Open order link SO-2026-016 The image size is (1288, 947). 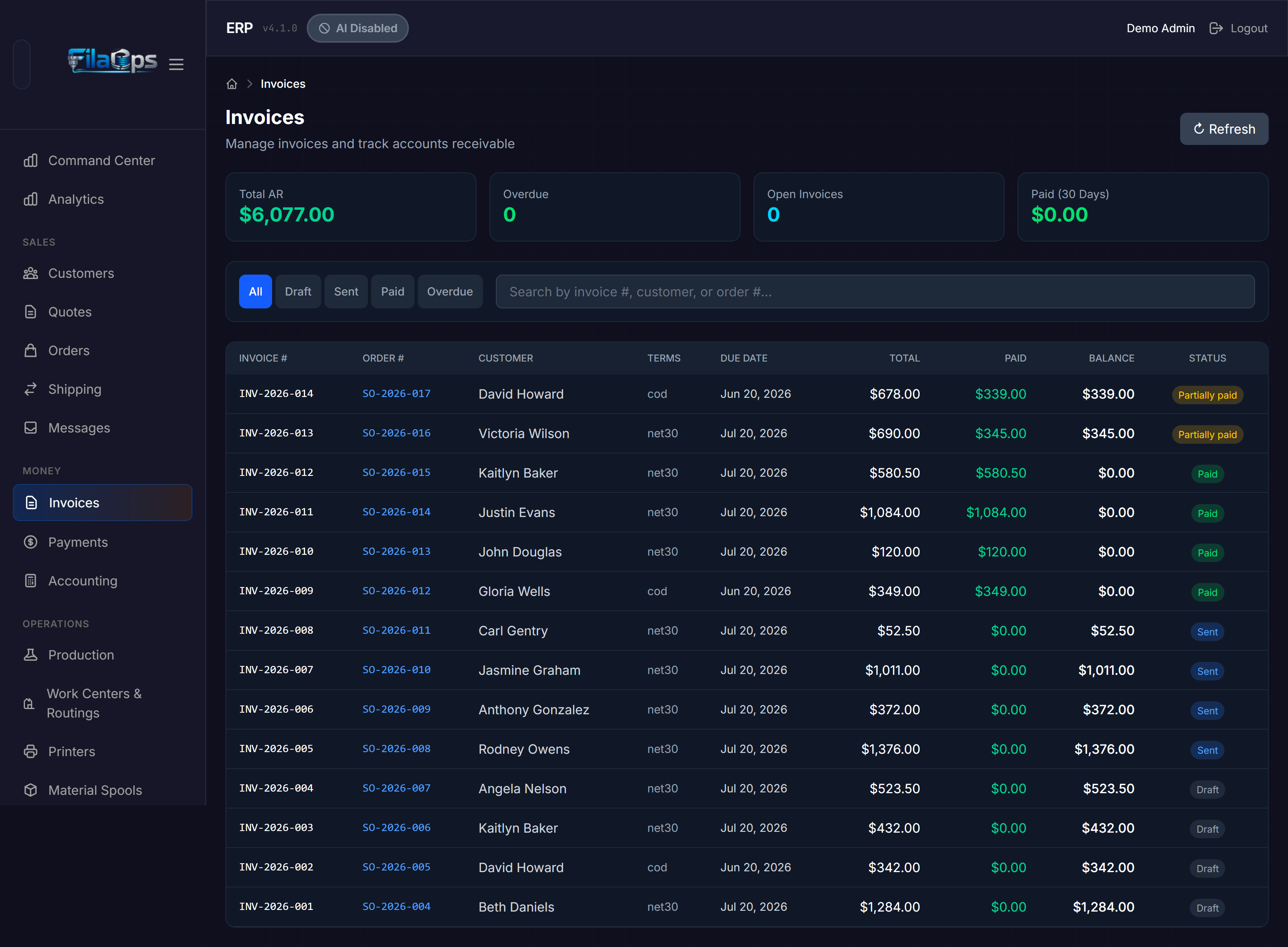396,433
